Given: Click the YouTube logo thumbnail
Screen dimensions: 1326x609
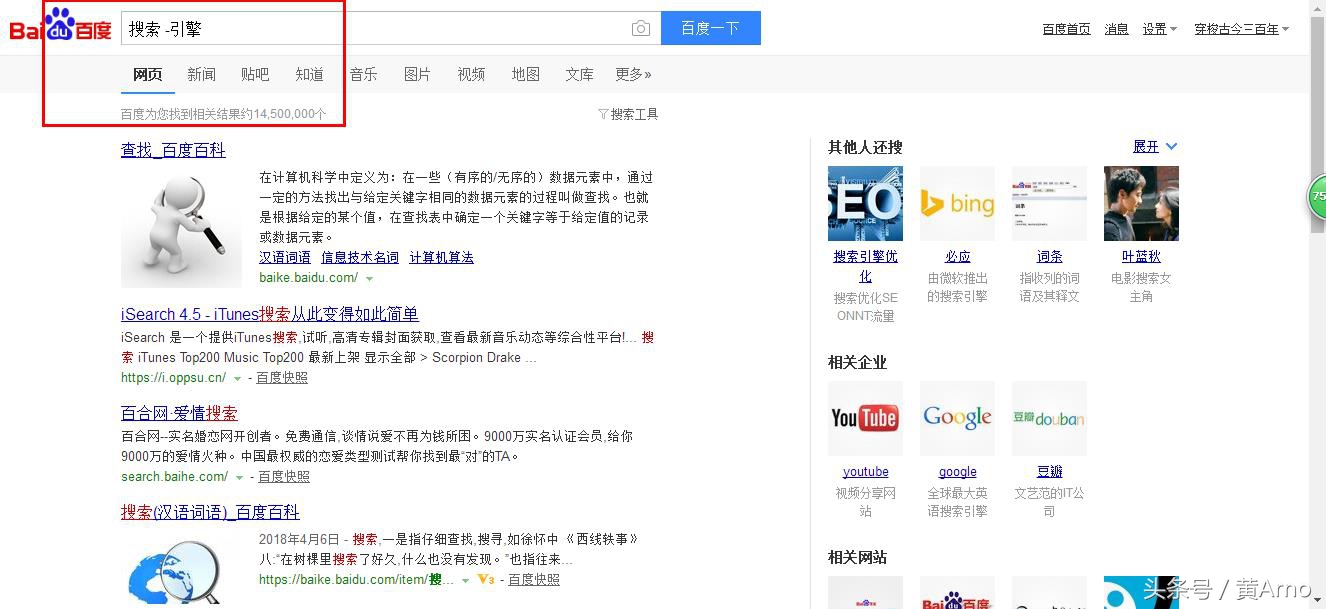Looking at the screenshot, I should click(865, 418).
